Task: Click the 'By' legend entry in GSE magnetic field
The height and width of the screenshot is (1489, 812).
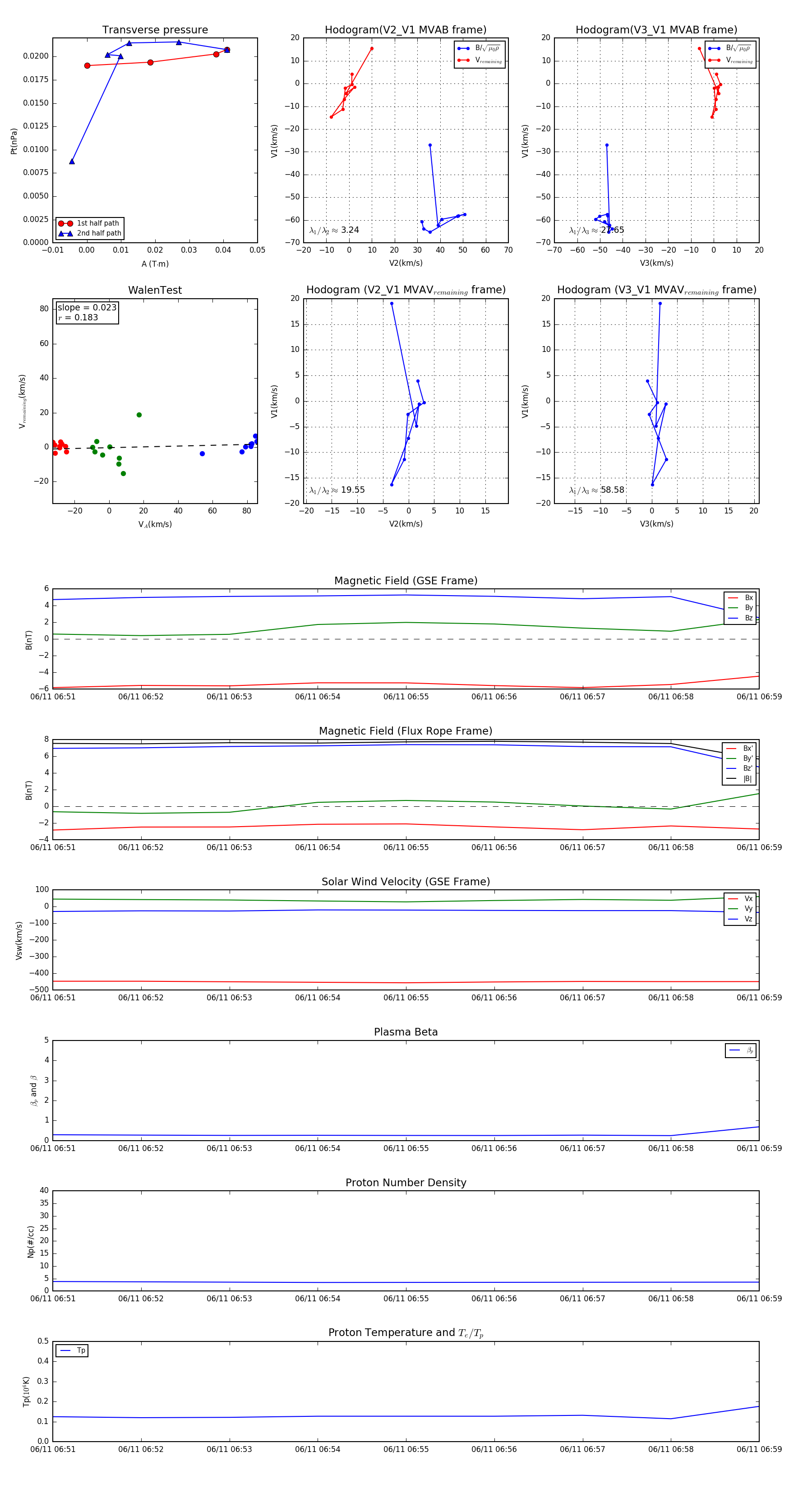Action: pyautogui.click(x=740, y=607)
